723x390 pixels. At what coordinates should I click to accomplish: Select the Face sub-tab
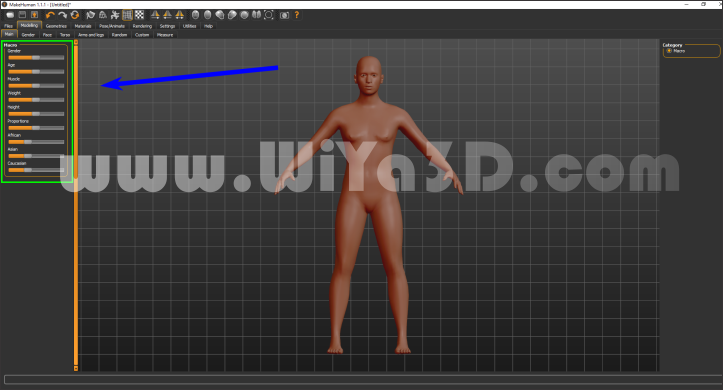pos(47,35)
